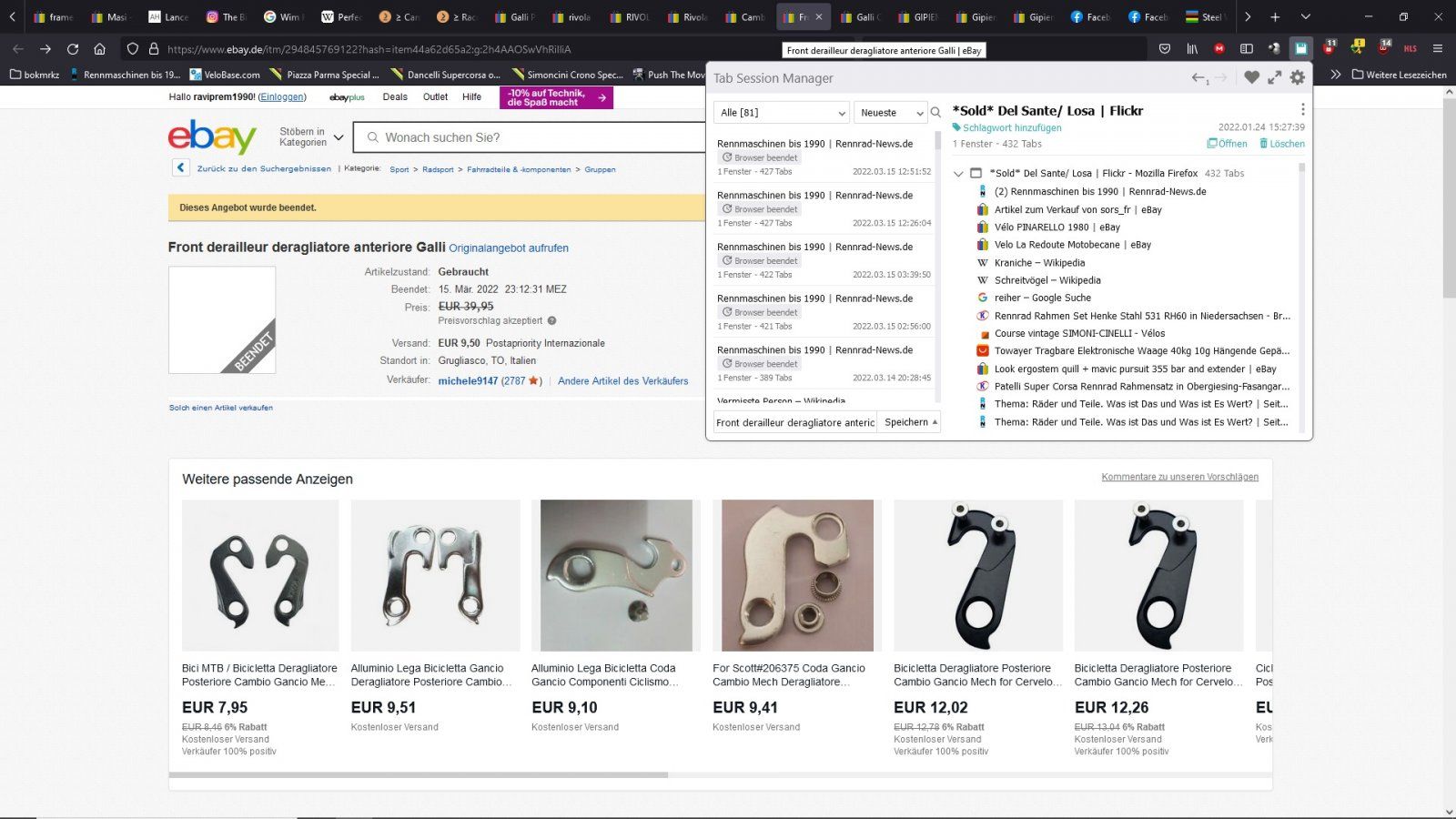Click the yellow warning extension icon
Image resolution: width=1456 pixels, height=819 pixels.
click(1357, 47)
